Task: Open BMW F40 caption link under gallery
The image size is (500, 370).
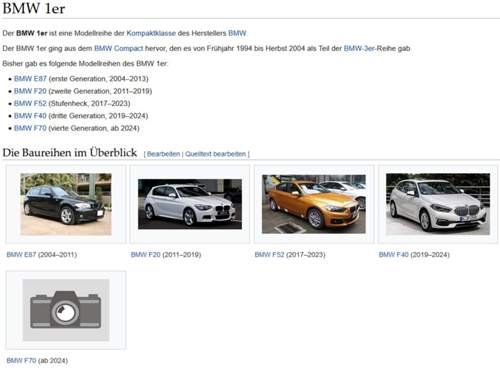Action: 394,255
